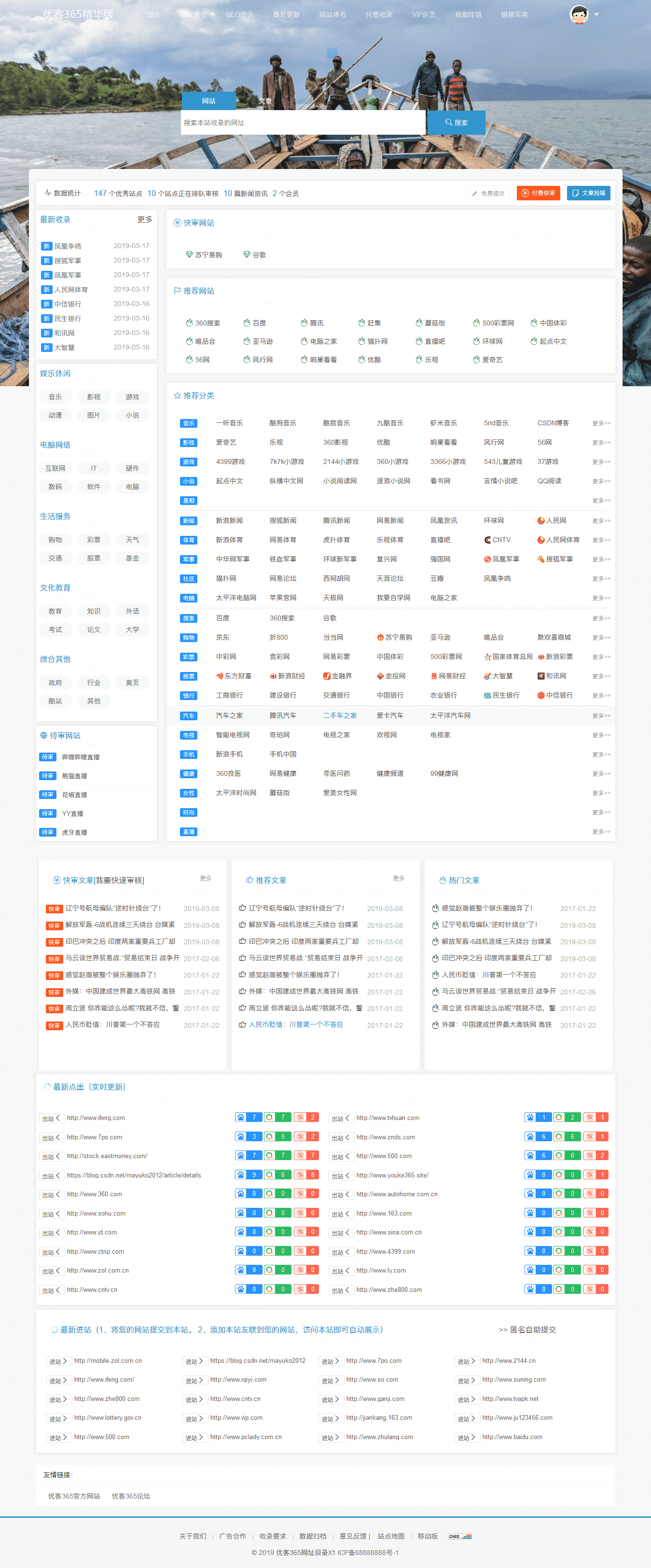Screen dimensions: 651x1568
Task: Open the 二手车之家 link
Action: (x=339, y=715)
